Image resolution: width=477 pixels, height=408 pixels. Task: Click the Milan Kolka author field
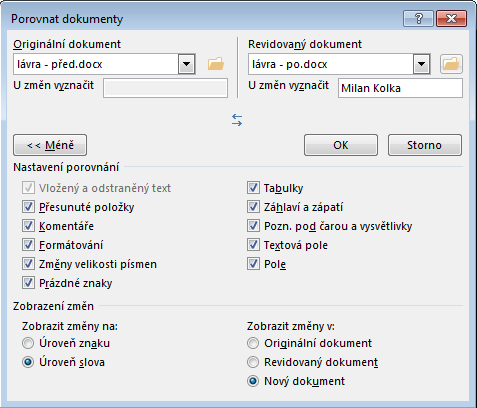click(x=400, y=88)
